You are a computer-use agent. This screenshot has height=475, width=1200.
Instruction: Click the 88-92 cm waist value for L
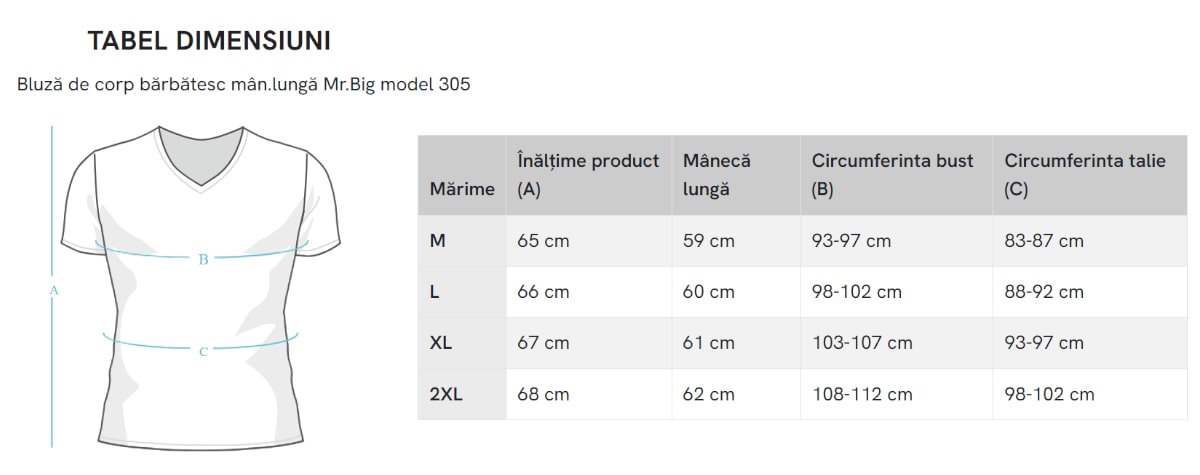(1044, 292)
